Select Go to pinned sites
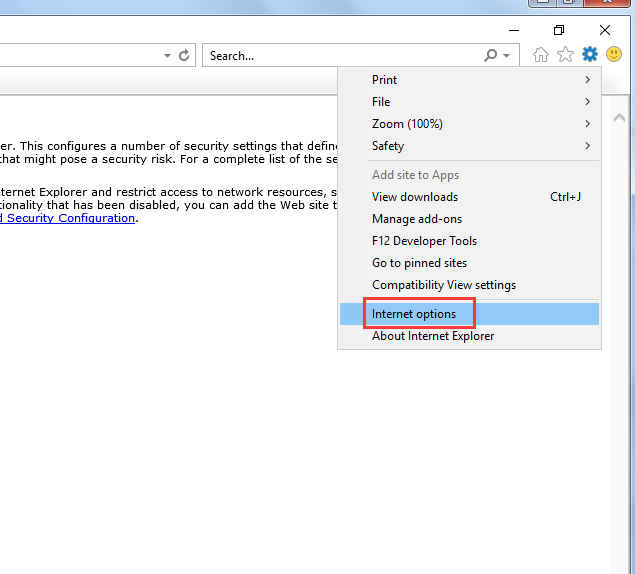Image resolution: width=635 pixels, height=574 pixels. (469, 263)
